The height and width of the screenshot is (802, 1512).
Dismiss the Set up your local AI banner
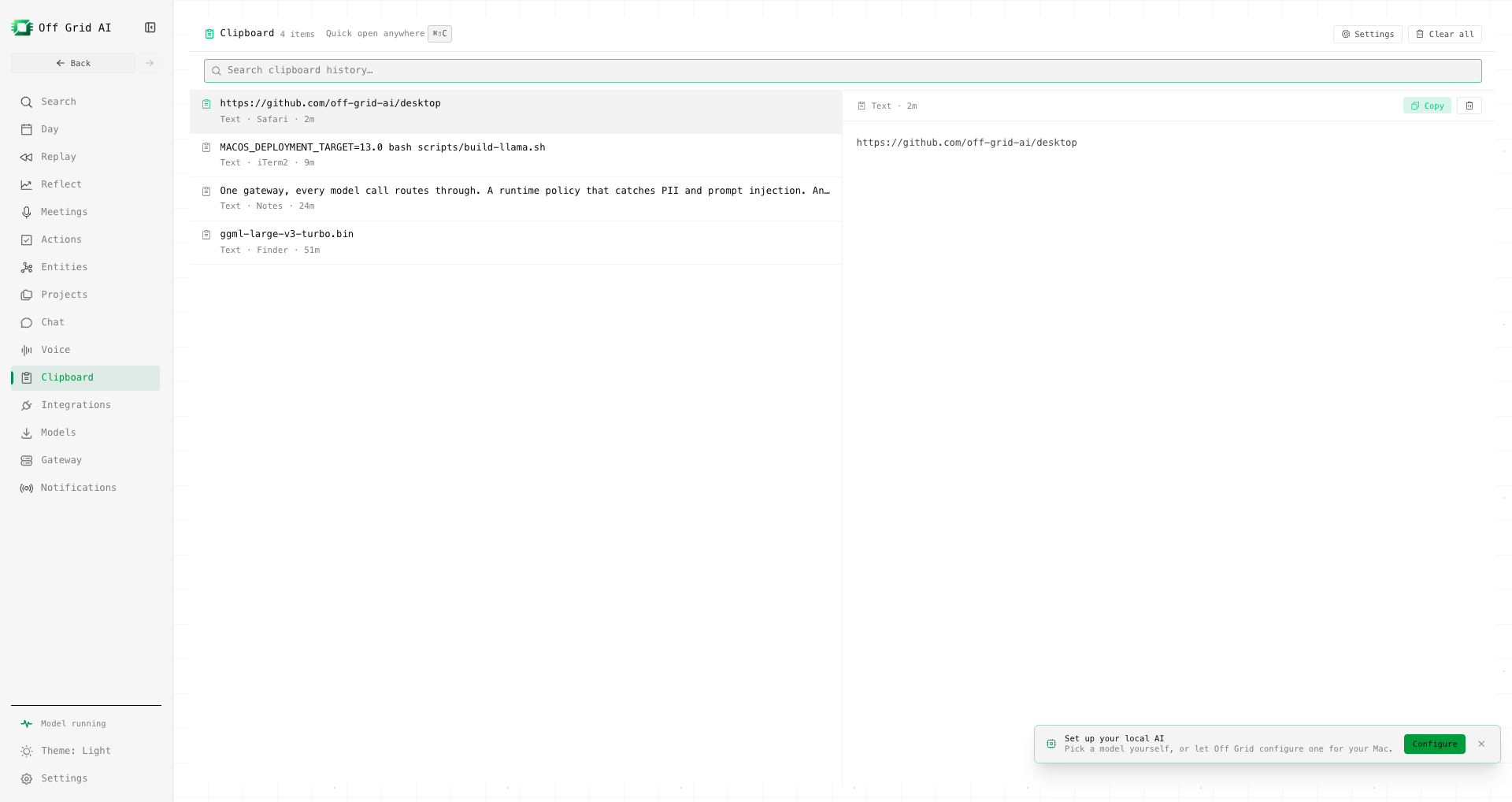[x=1481, y=744]
